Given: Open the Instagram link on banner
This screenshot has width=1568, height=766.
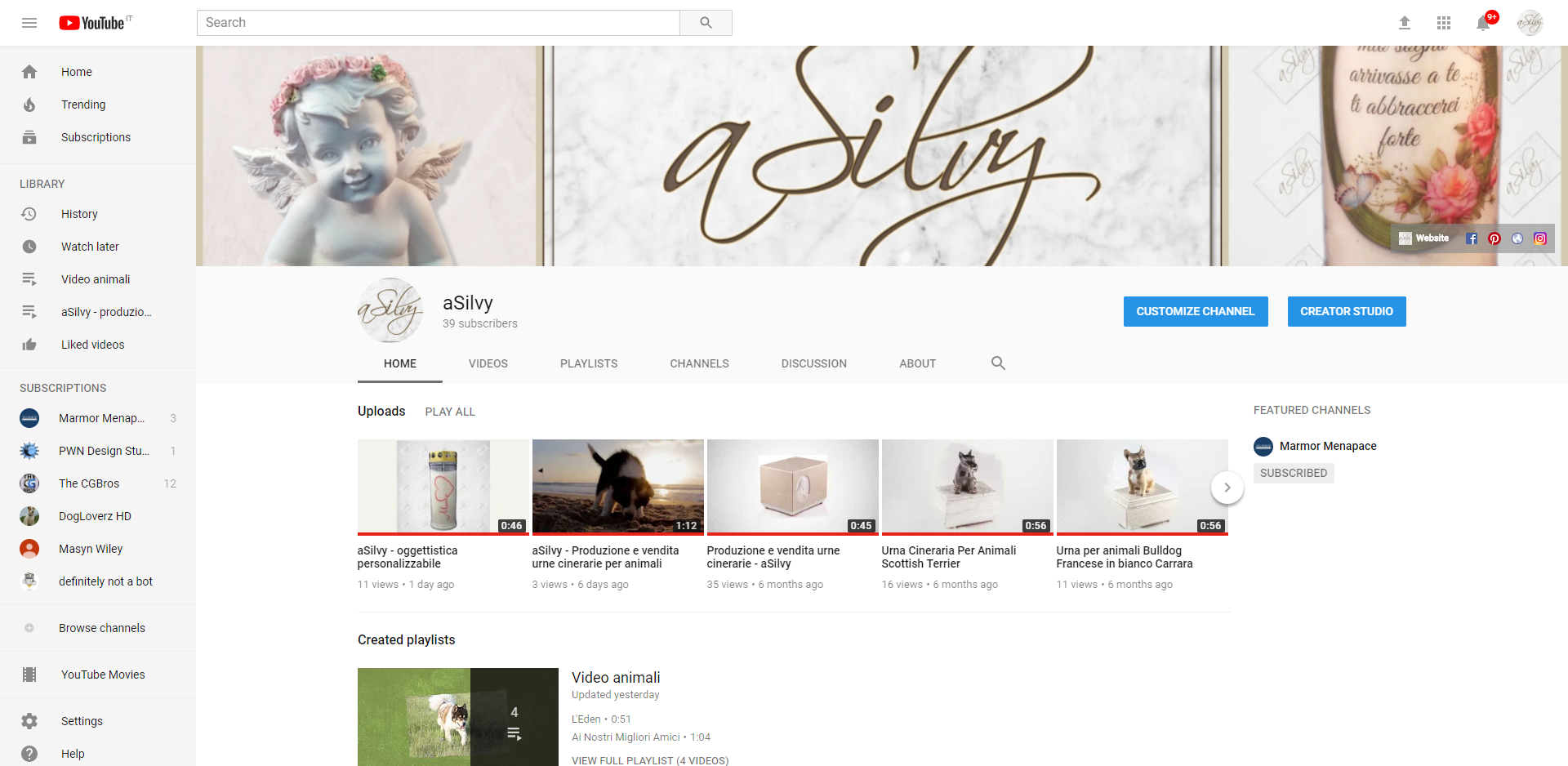Looking at the screenshot, I should pos(1540,238).
